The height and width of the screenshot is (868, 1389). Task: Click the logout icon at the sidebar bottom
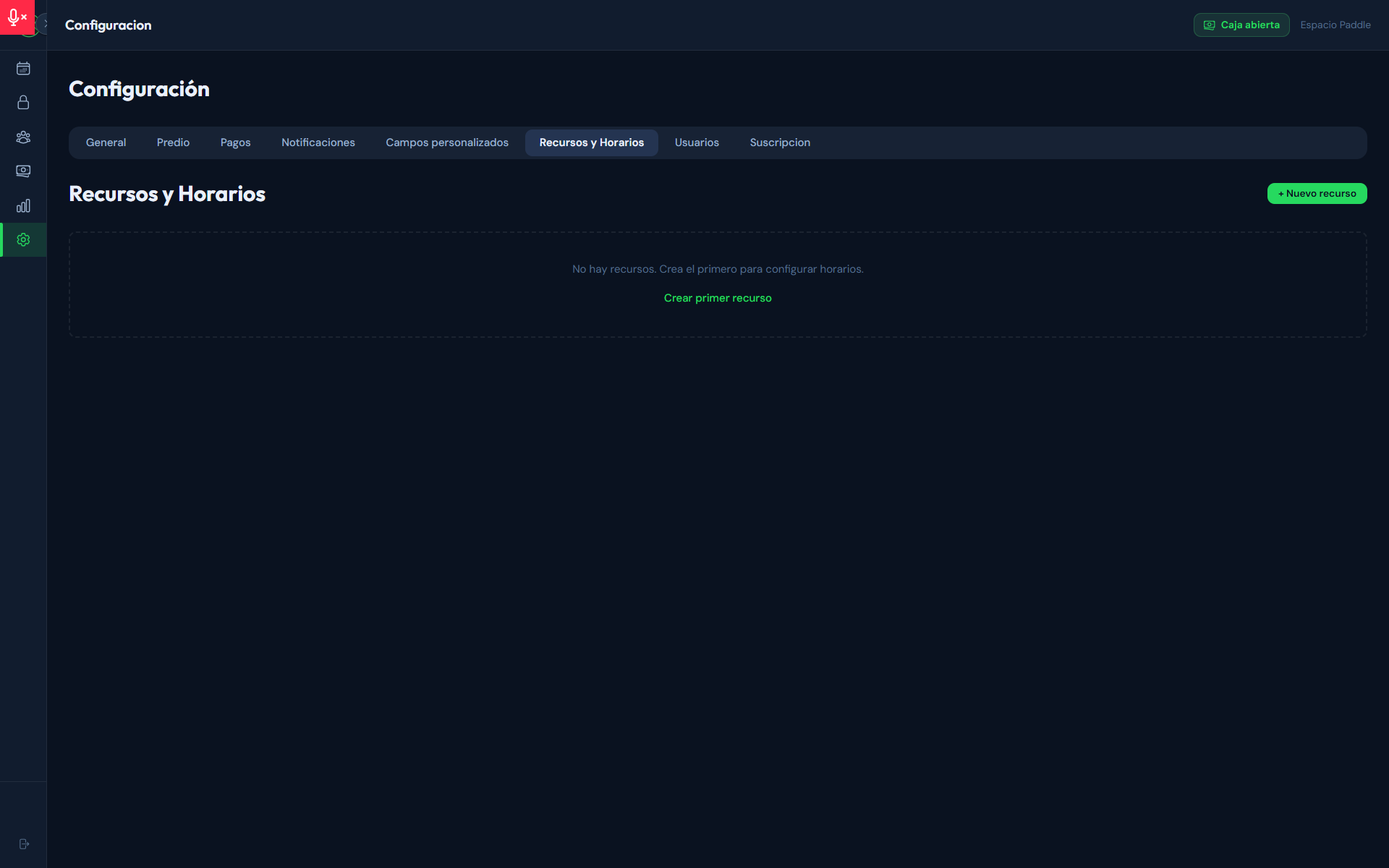[24, 844]
